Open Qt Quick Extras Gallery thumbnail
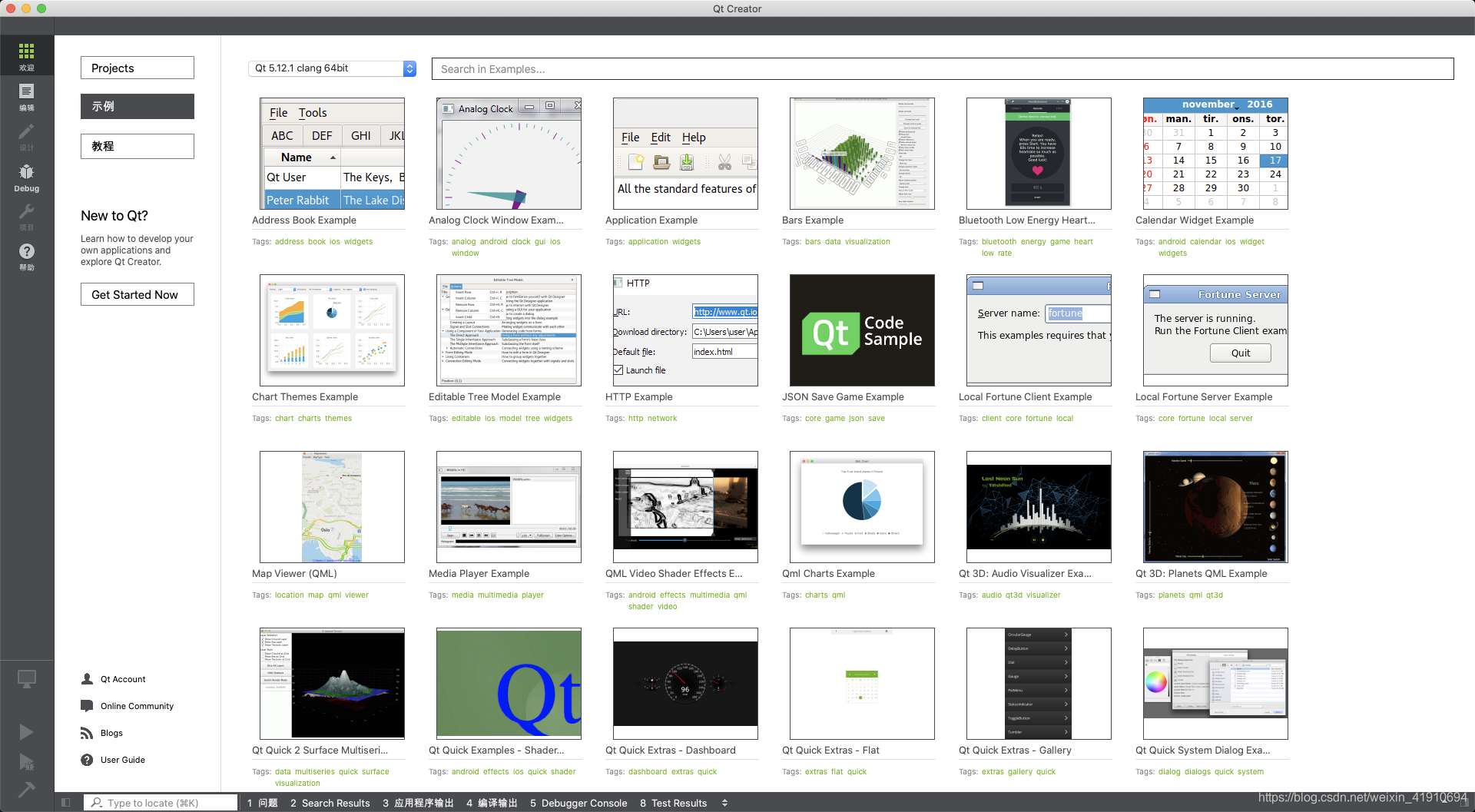The width and height of the screenshot is (1475, 812). tap(1039, 684)
